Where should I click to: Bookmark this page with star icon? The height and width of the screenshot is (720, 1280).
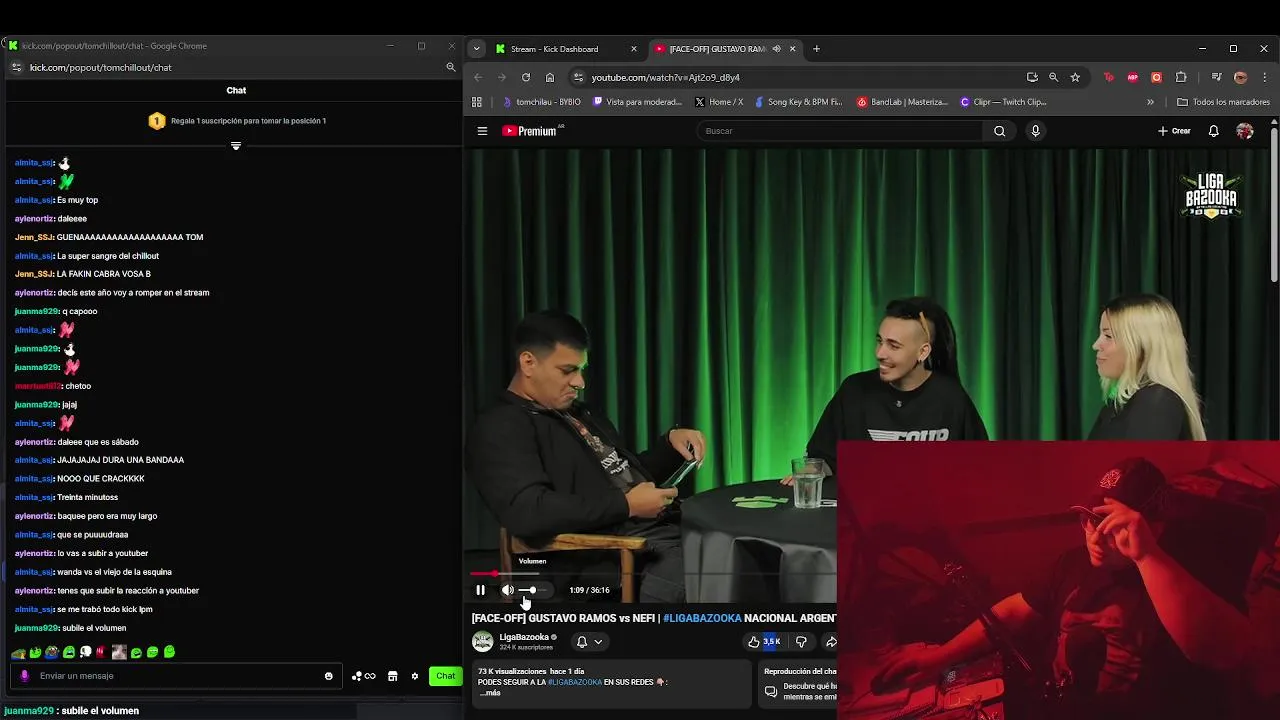[x=1075, y=77]
